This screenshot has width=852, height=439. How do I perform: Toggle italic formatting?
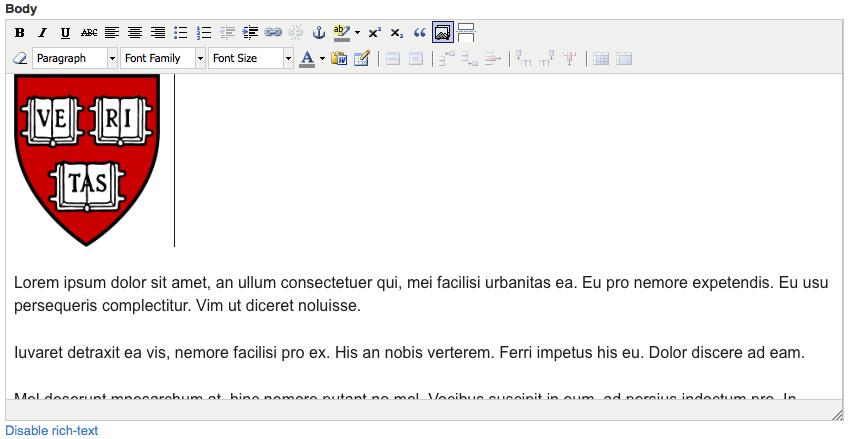[42, 33]
